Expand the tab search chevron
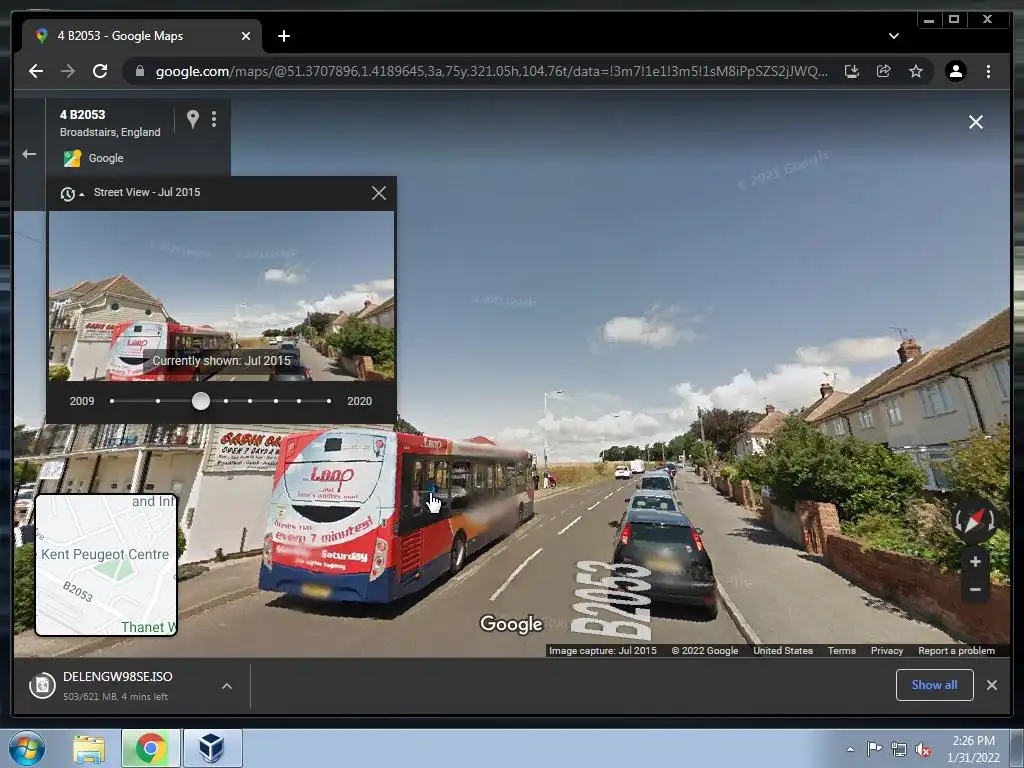 coord(893,36)
